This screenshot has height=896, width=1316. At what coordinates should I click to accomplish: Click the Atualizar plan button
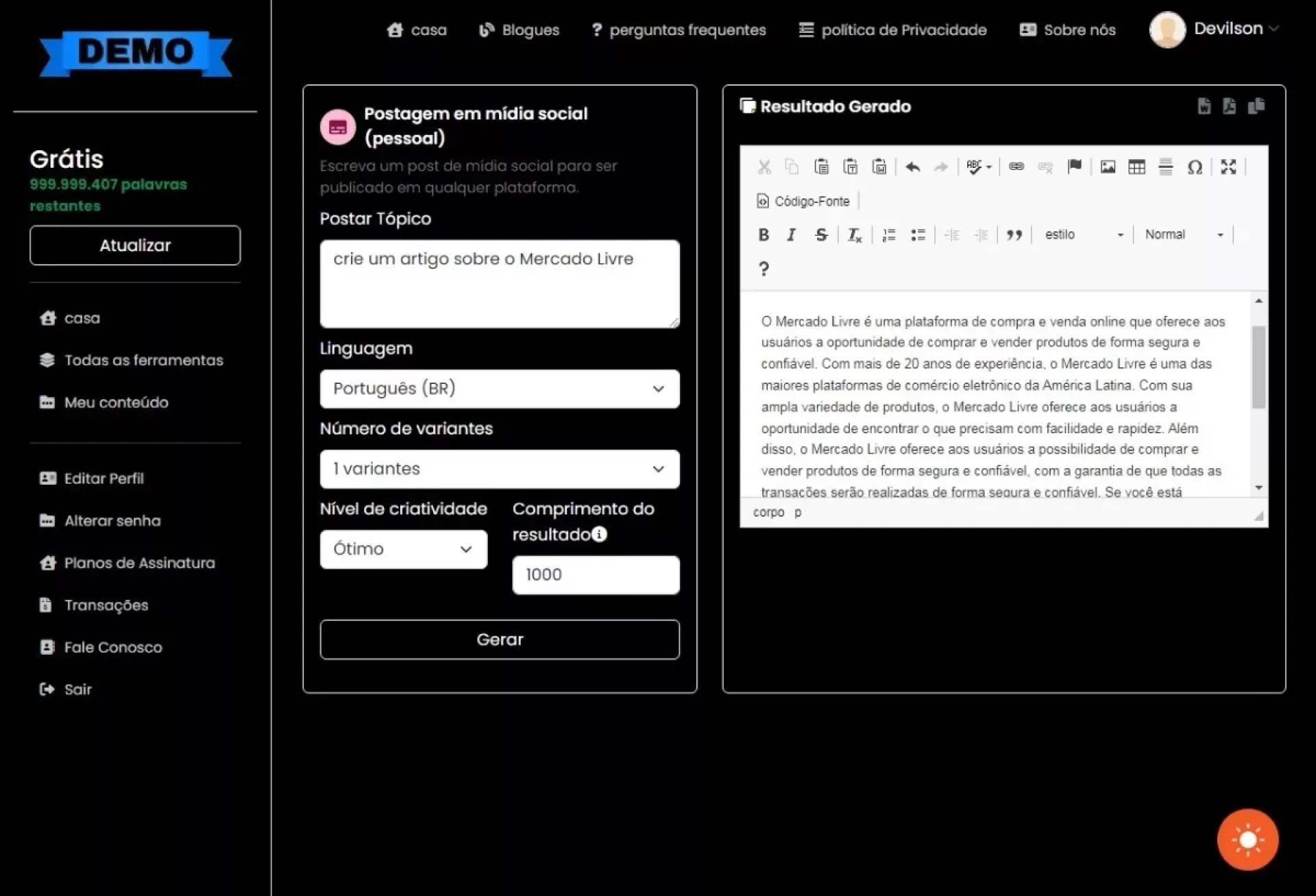point(135,245)
